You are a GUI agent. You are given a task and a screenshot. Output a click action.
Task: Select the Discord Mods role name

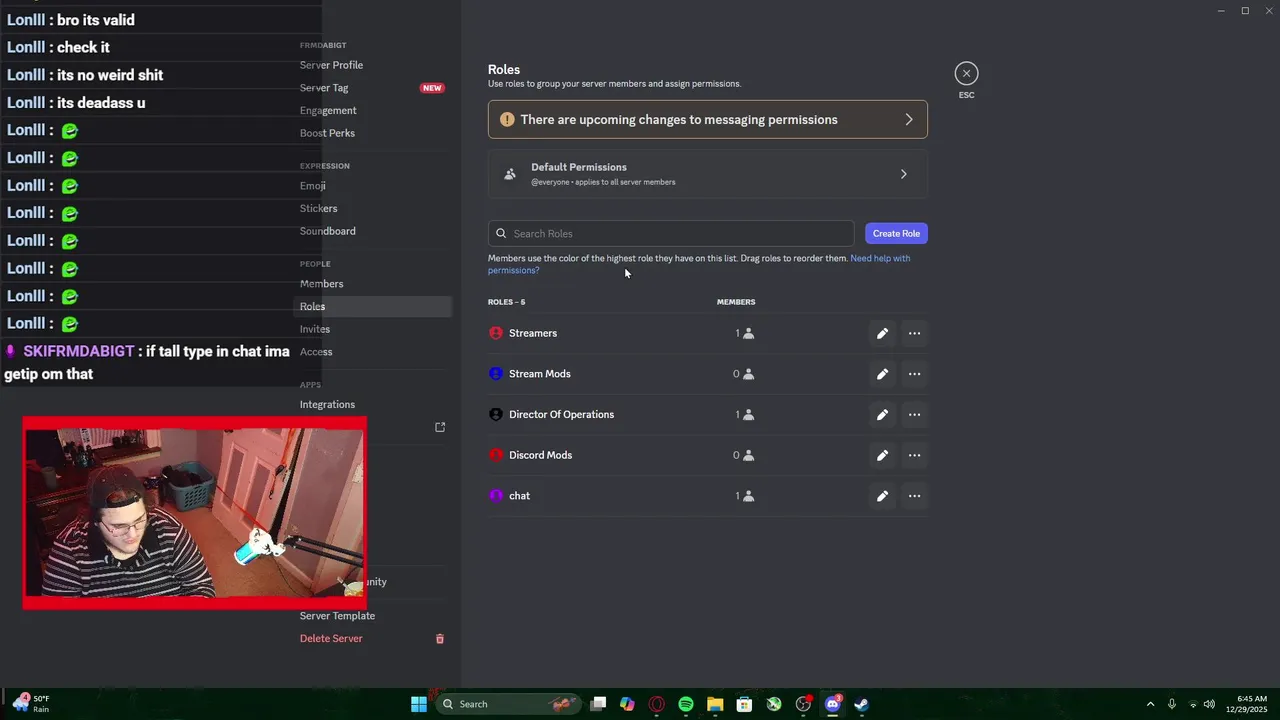pos(540,455)
